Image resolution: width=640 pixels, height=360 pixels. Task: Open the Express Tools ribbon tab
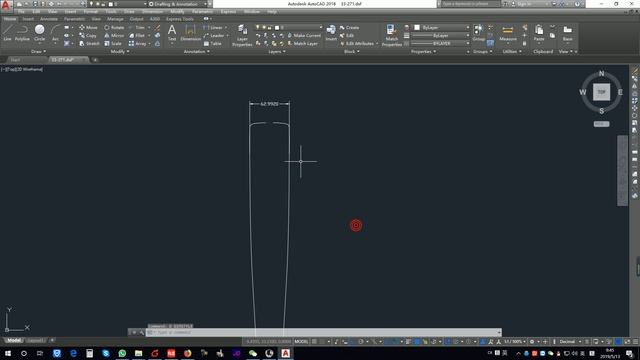click(x=180, y=19)
